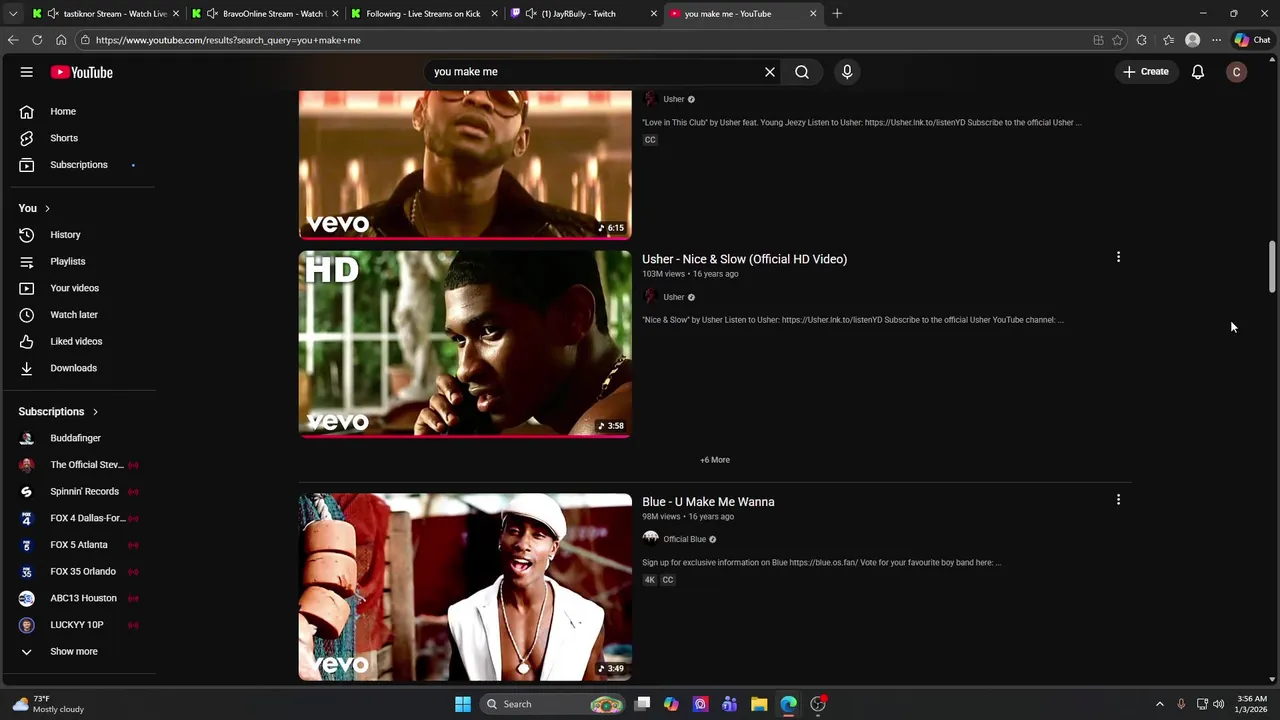This screenshot has height=720, width=1280.
Task: Open the Usher - Nice & Slow video title
Action: (744, 259)
